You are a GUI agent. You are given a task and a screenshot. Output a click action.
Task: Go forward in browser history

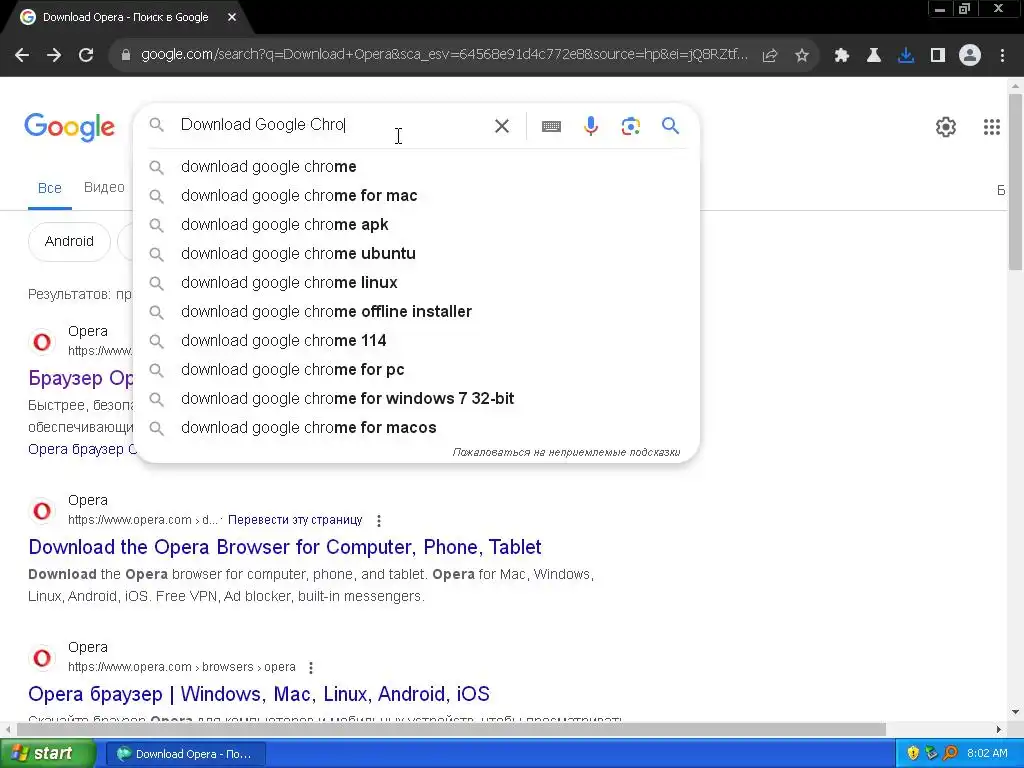54,56
